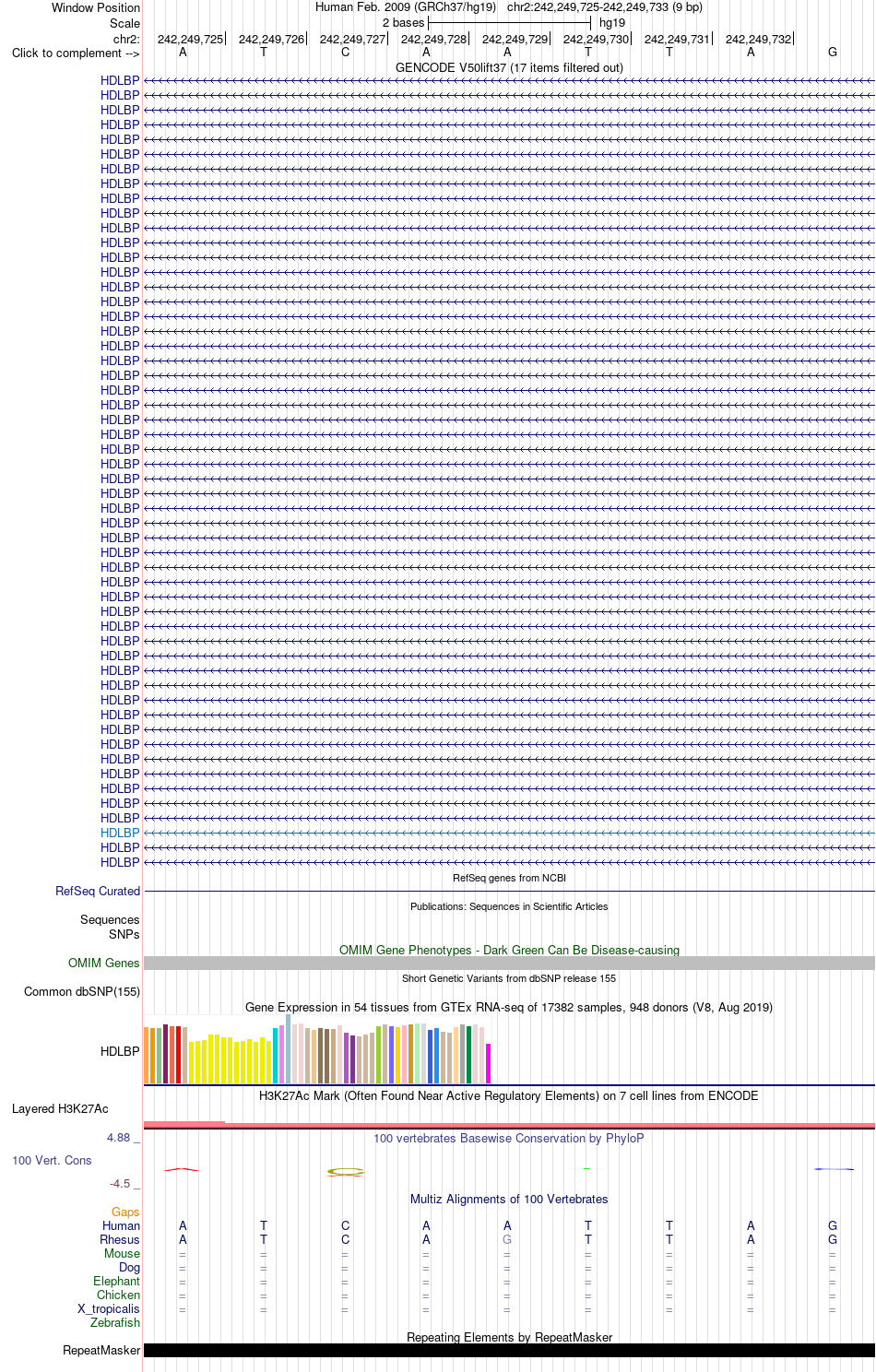Select the Zebrafish alignment row label
The image size is (876, 1372).
coord(115,1322)
